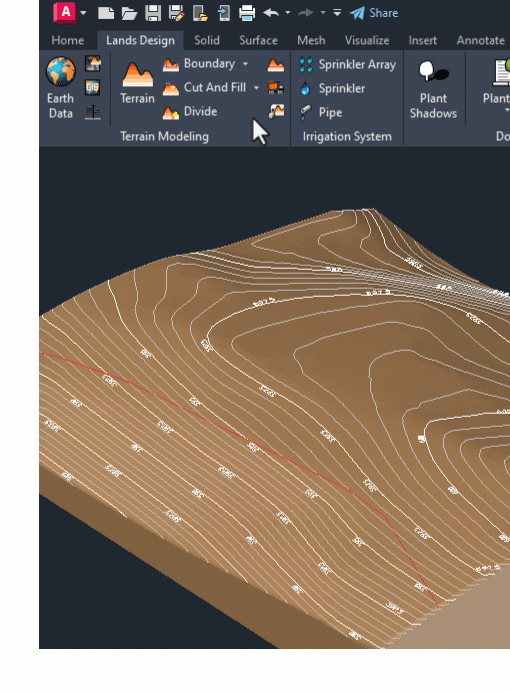This screenshot has width=510, height=692.
Task: Select the red line on the terrain
Action: (247, 439)
